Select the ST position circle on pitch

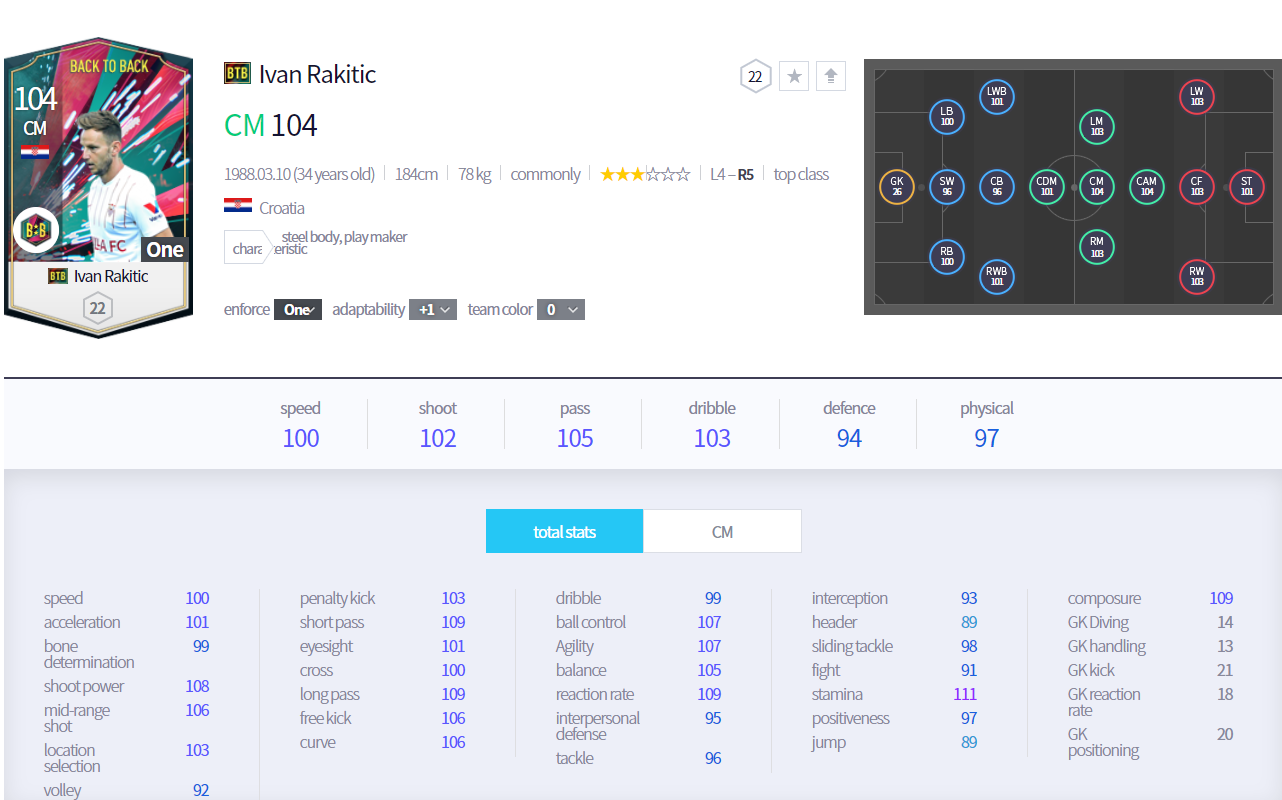click(1246, 187)
